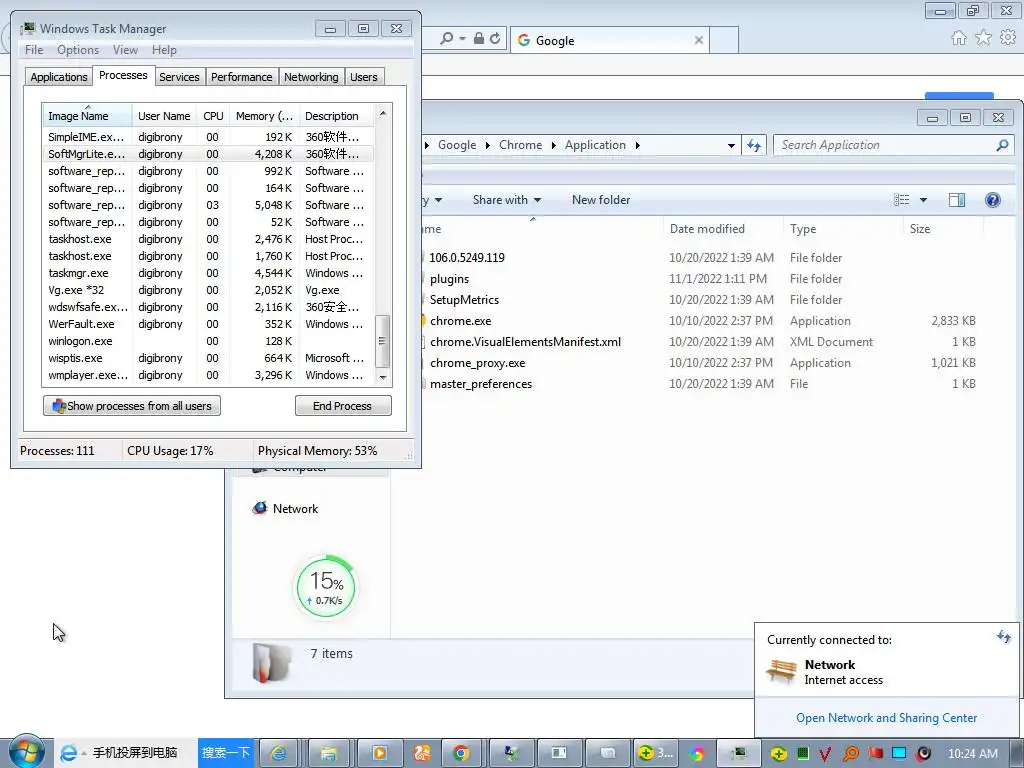This screenshot has height=768, width=1024.
Task: Open the Share with dropdown
Action: (507, 200)
